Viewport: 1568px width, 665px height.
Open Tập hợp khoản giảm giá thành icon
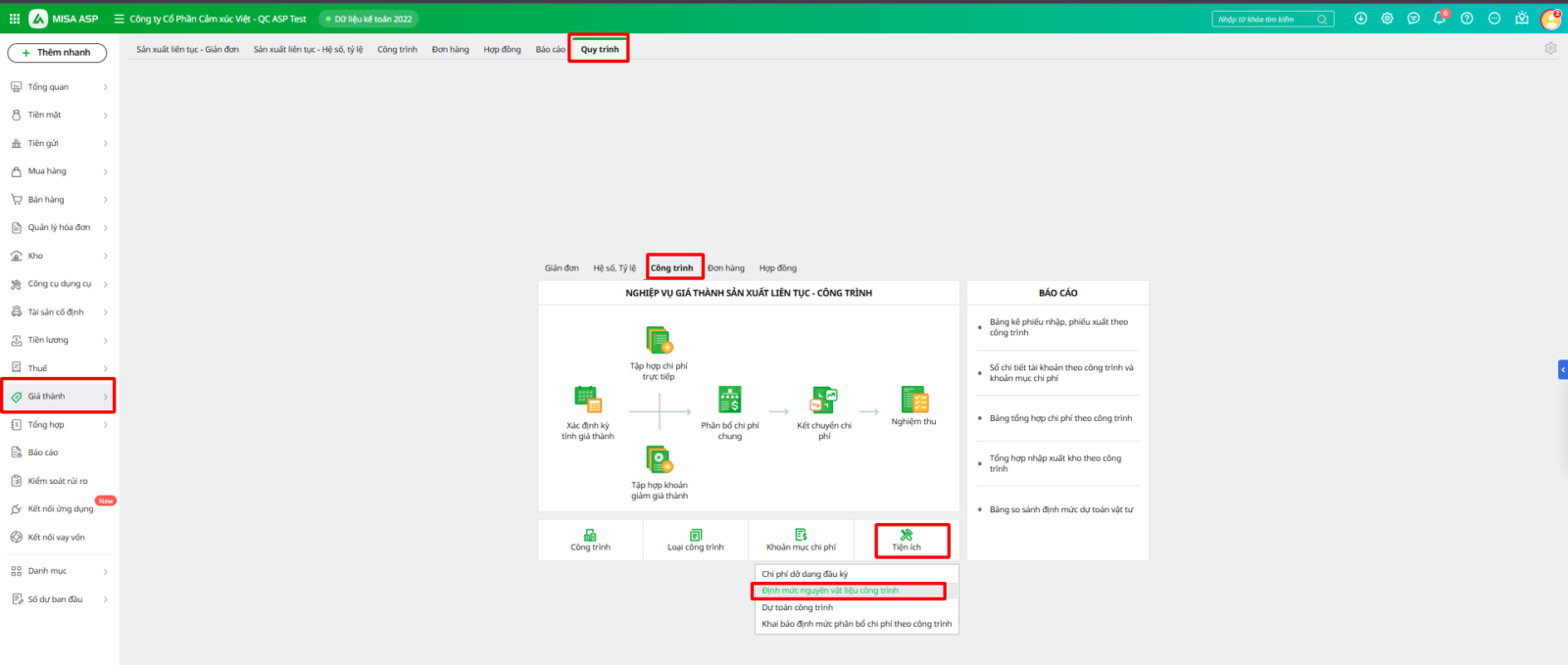pyautogui.click(x=659, y=459)
